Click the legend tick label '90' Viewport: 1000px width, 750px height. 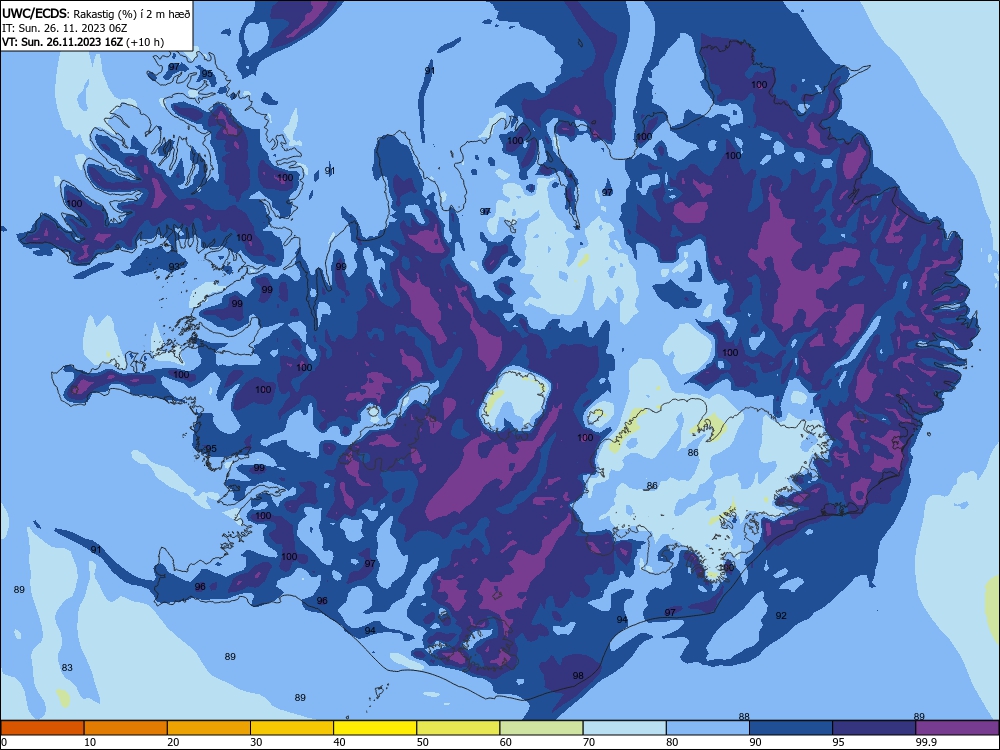pyautogui.click(x=756, y=742)
